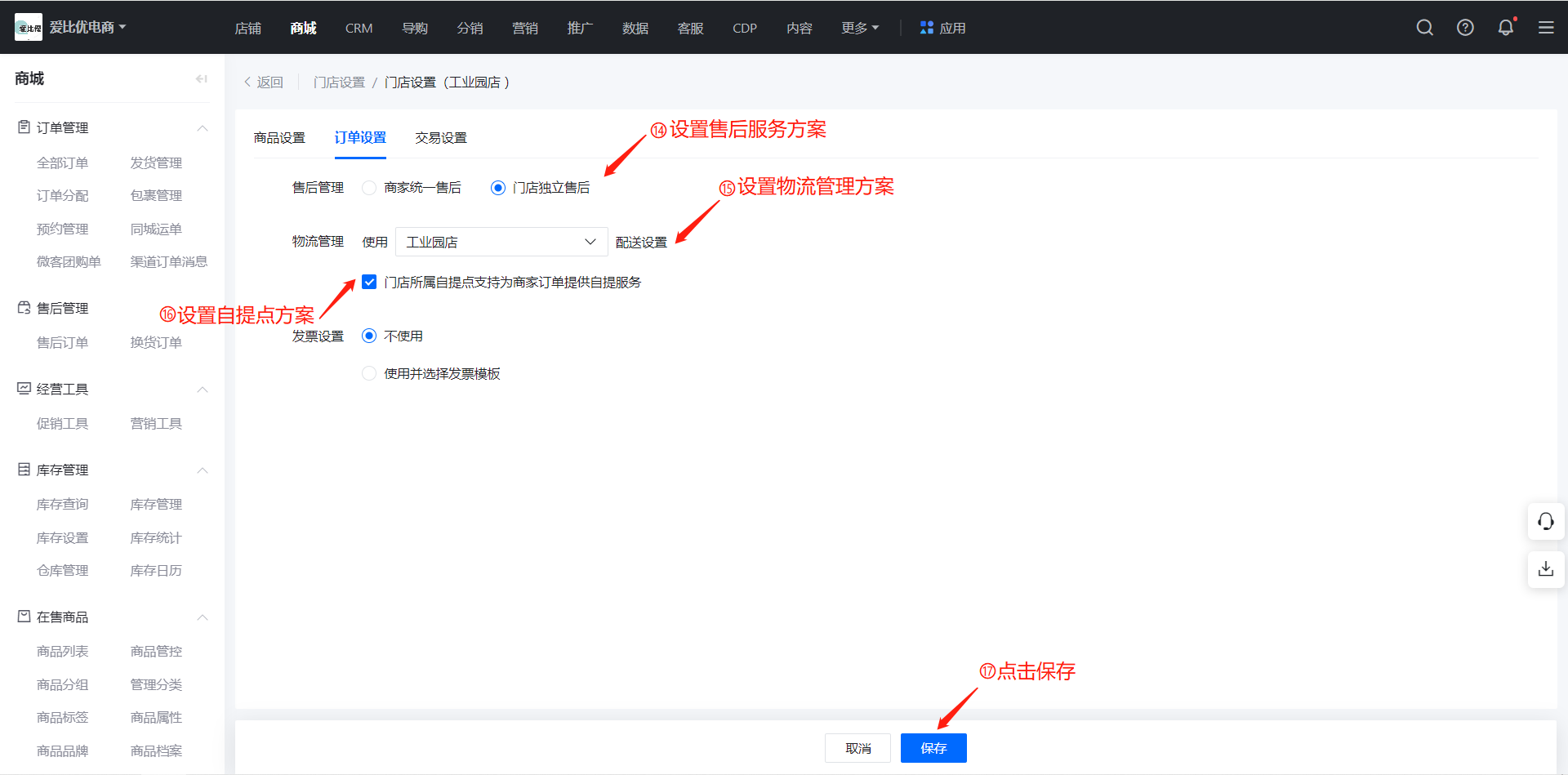Screen dimensions: 1568x775
Task: Click the download floating icon
Action: tap(1546, 569)
